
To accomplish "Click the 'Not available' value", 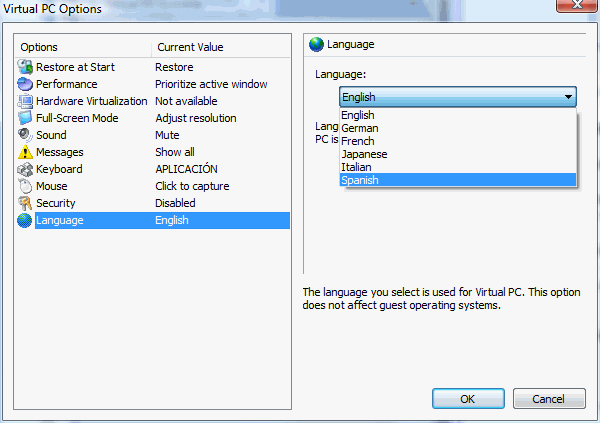I will pyautogui.click(x=186, y=101).
